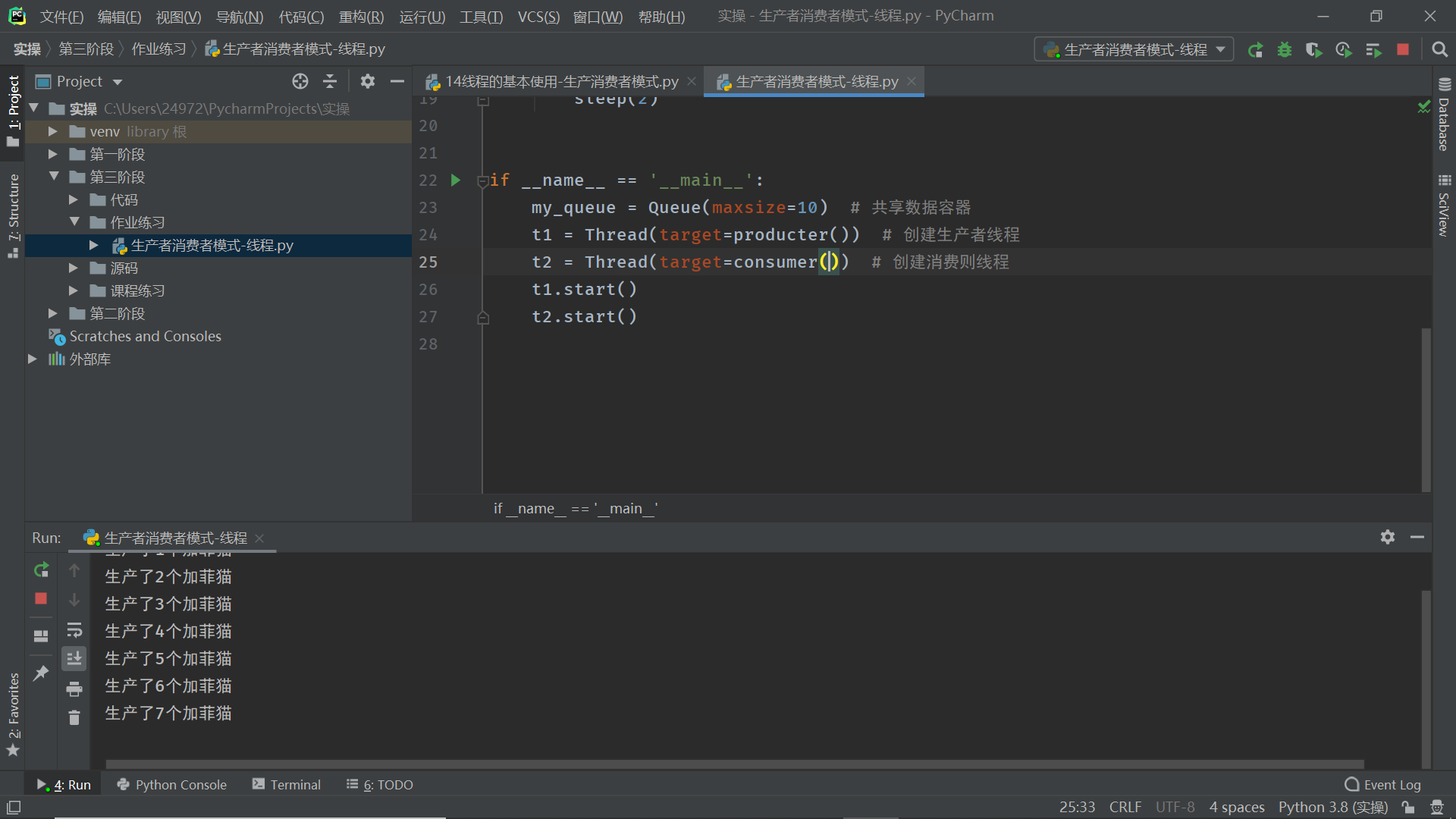Hide the Project tool window
Screen dimensions: 1456x819
pyautogui.click(x=397, y=81)
